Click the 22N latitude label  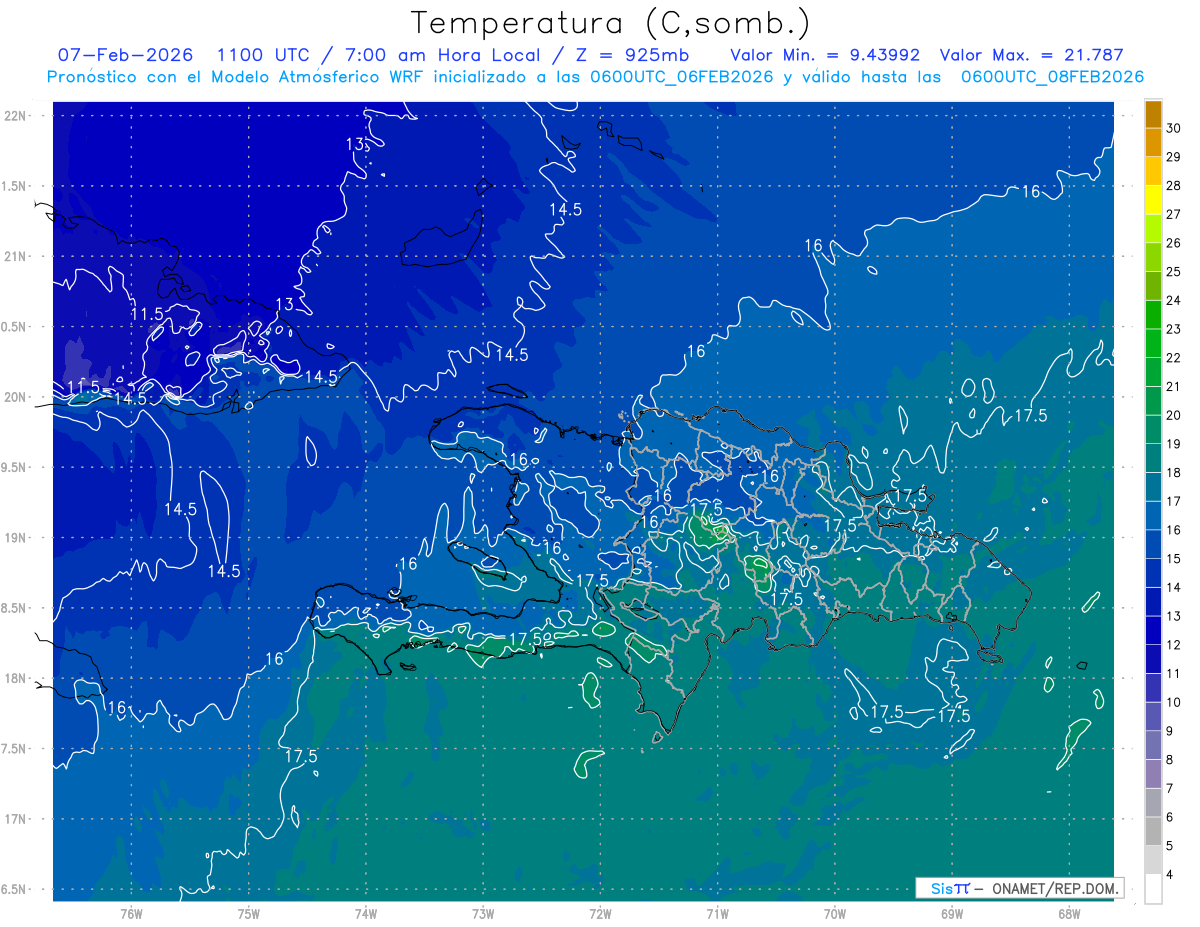click(15, 115)
